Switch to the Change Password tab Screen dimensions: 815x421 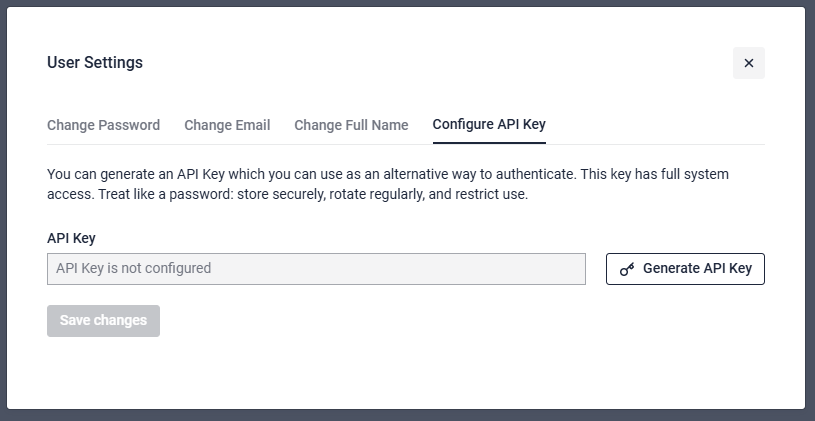click(103, 125)
